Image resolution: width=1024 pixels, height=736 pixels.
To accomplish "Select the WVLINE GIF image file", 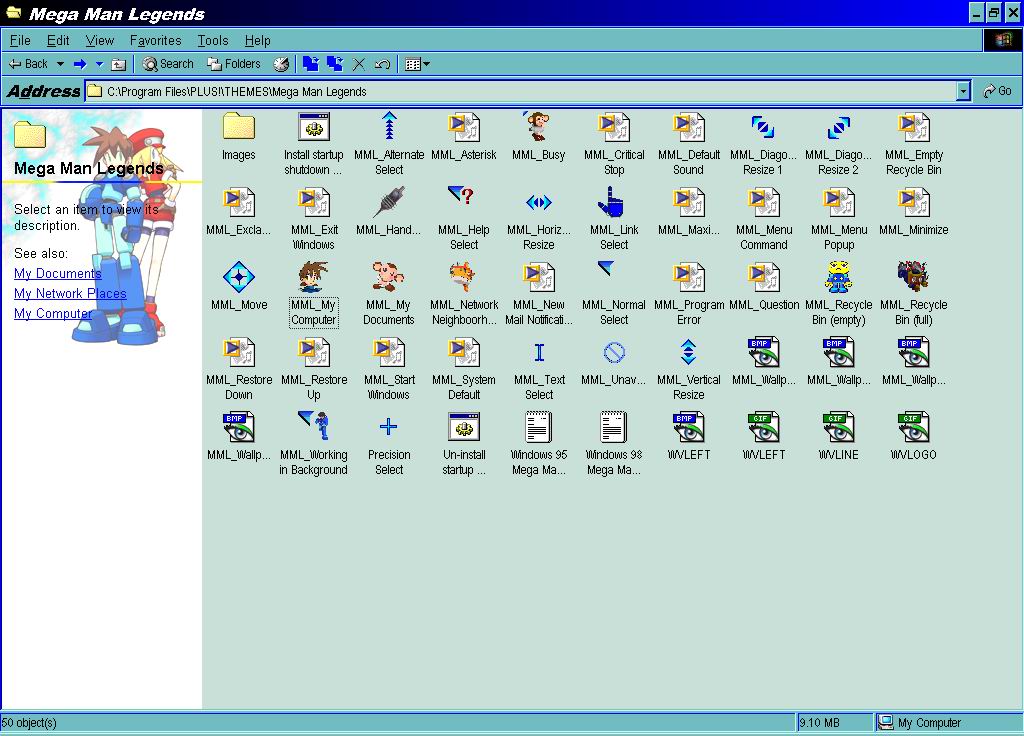I will tap(839, 438).
